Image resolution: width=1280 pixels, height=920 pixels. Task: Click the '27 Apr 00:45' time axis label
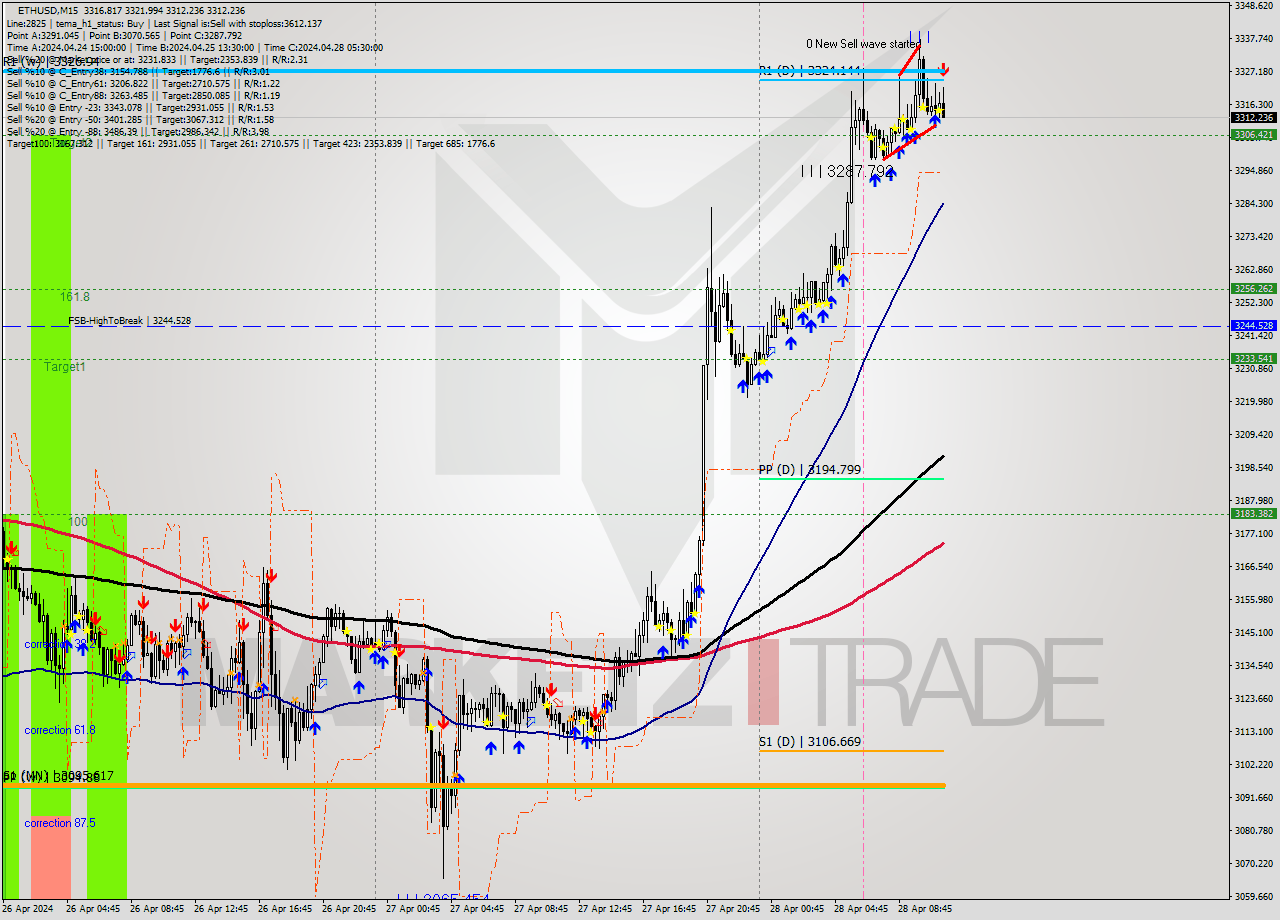(x=412, y=909)
